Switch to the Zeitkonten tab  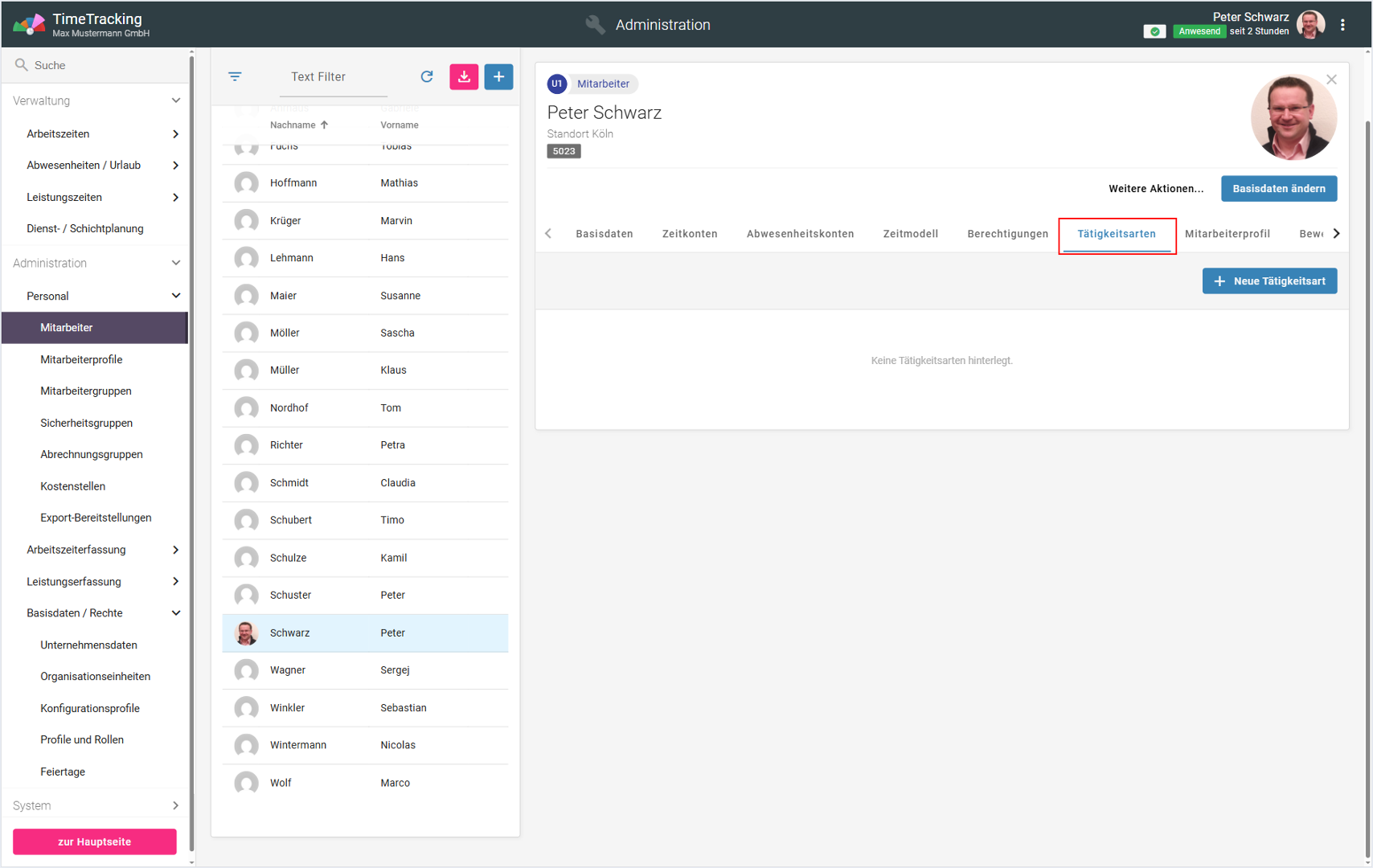pos(689,234)
